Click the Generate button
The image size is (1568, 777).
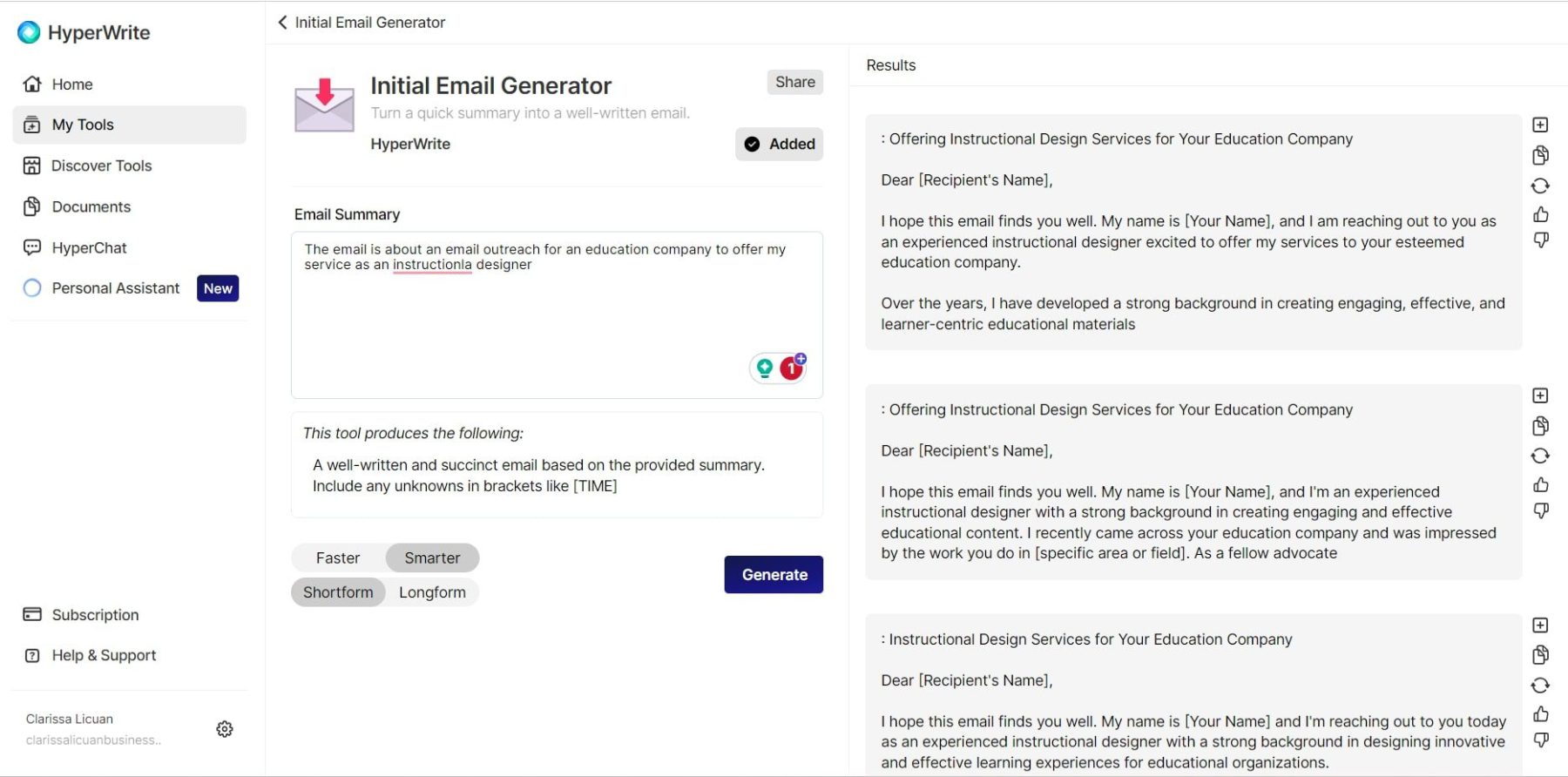point(774,575)
